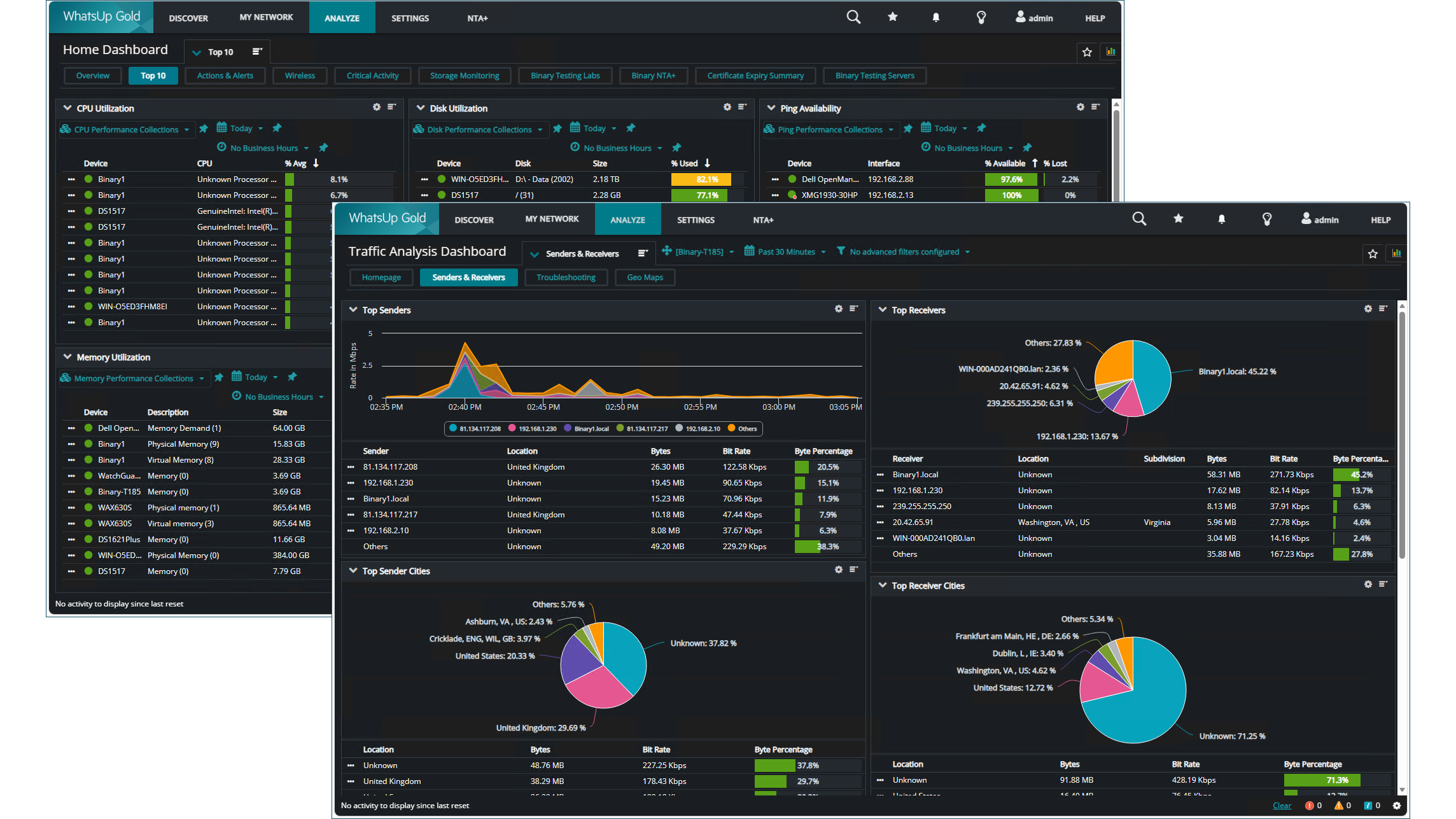Open row actions for receiver Binary1.local
The width and height of the screenshot is (1456, 819).
pyautogui.click(x=880, y=475)
